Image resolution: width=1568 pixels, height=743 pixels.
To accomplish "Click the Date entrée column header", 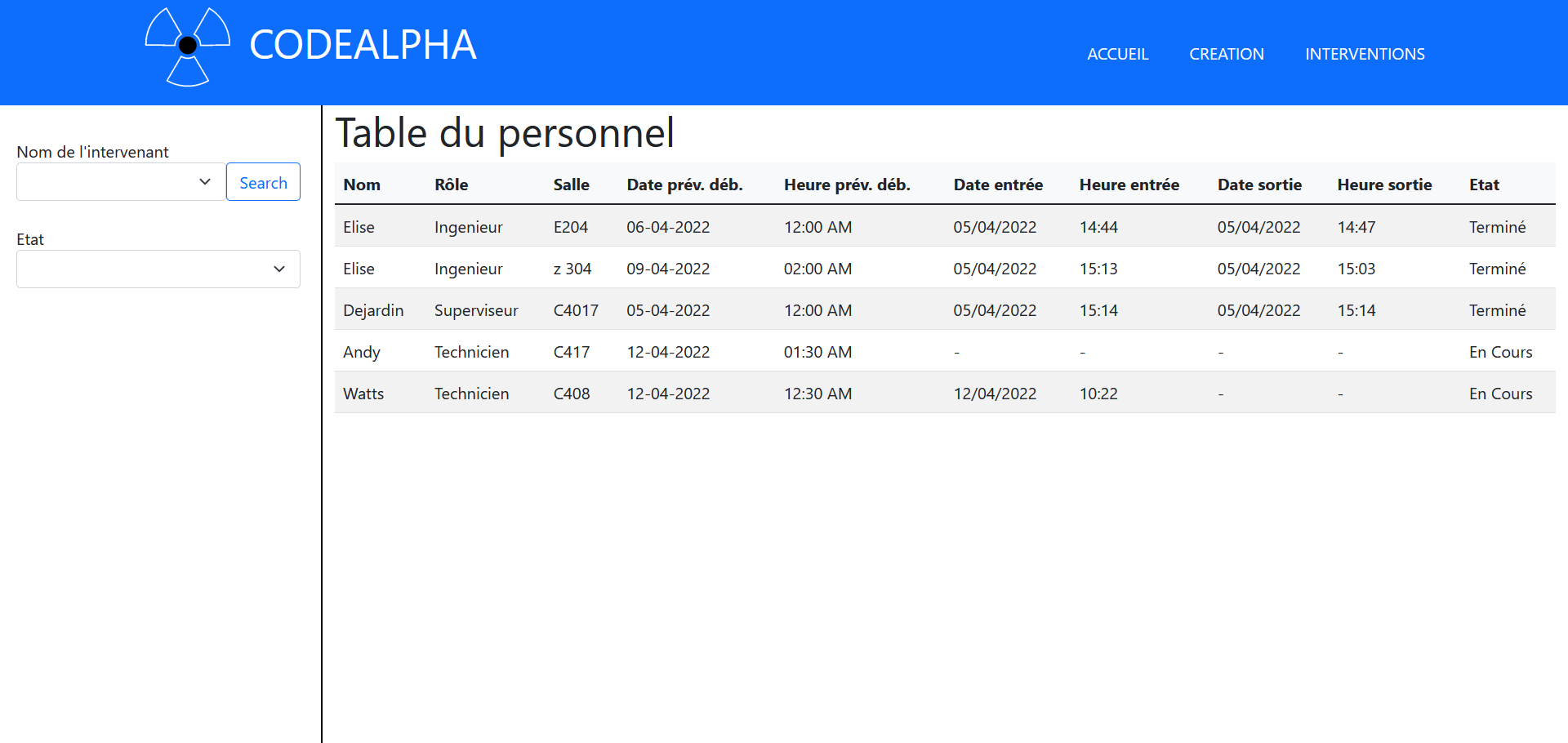I will click(x=998, y=185).
